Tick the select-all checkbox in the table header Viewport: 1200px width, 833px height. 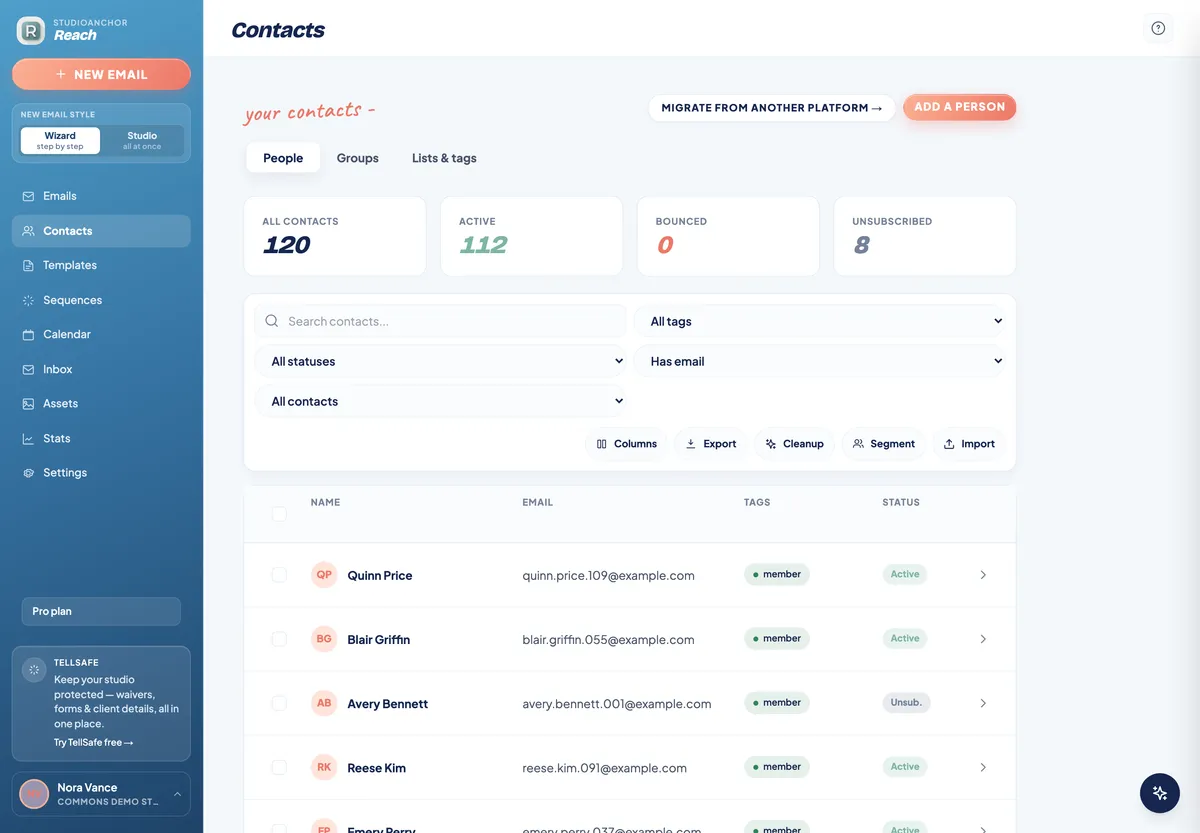(279, 514)
